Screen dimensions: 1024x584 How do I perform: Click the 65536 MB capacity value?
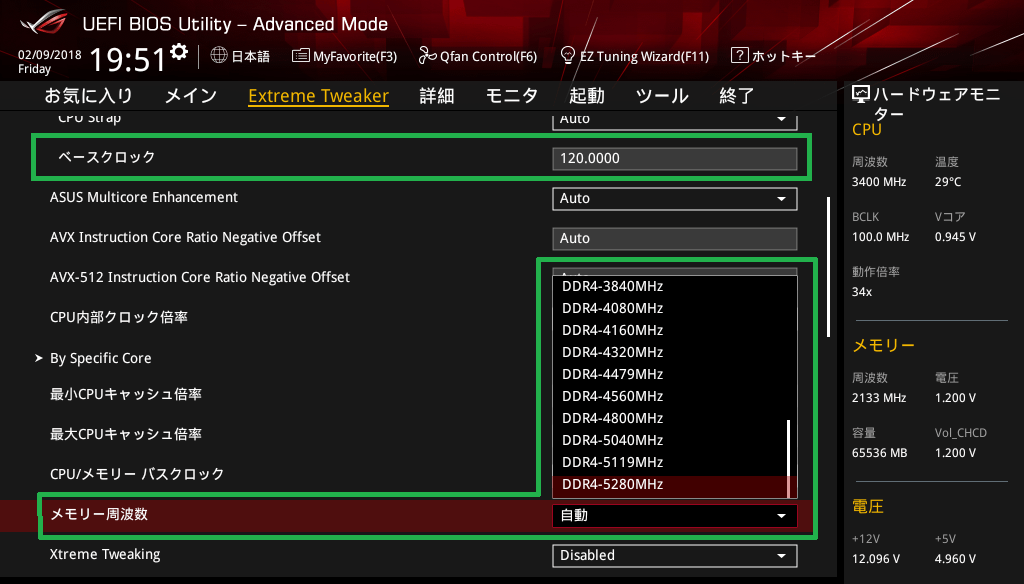coord(880,453)
